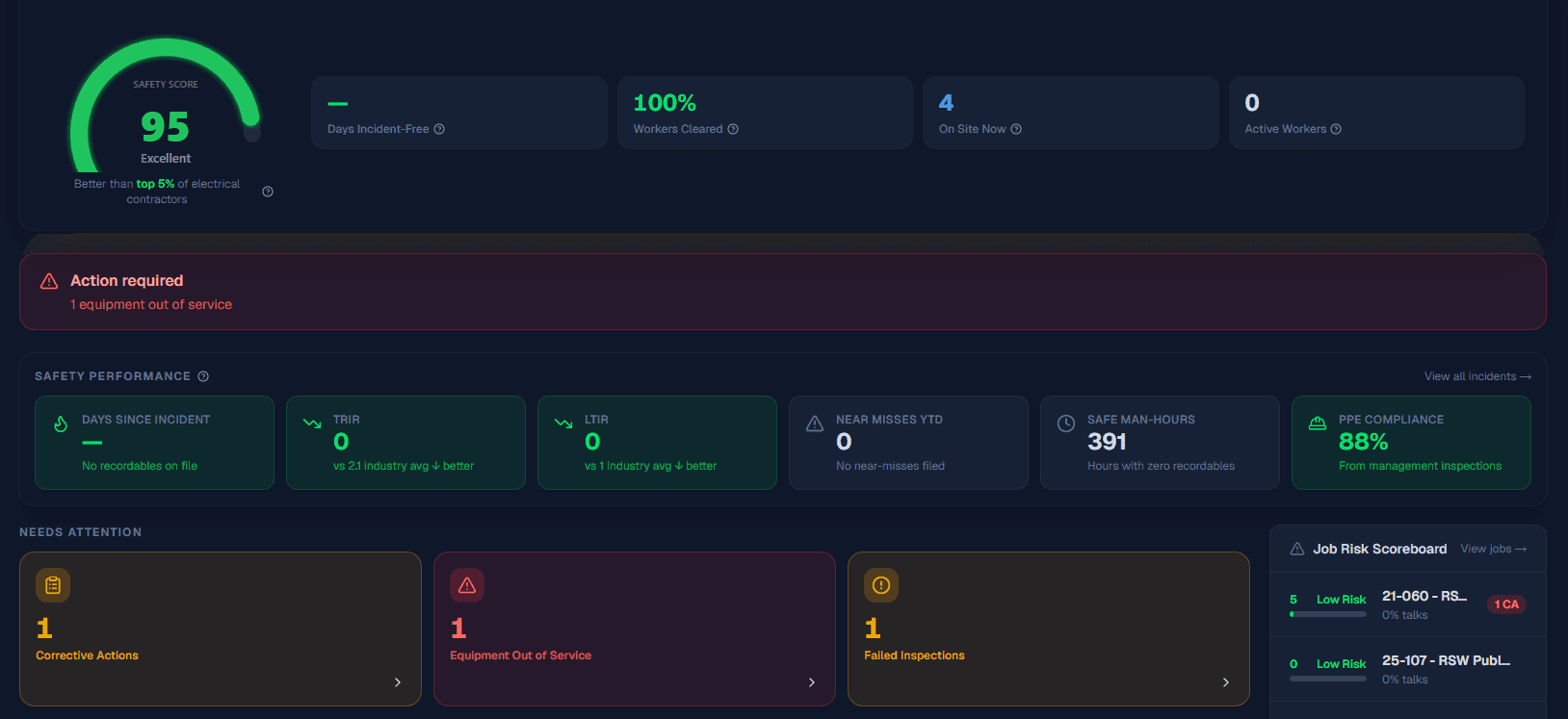Viewport: 1568px width, 719px height.
Task: Click Job Risk Scoreboard title
Action: (x=1379, y=549)
